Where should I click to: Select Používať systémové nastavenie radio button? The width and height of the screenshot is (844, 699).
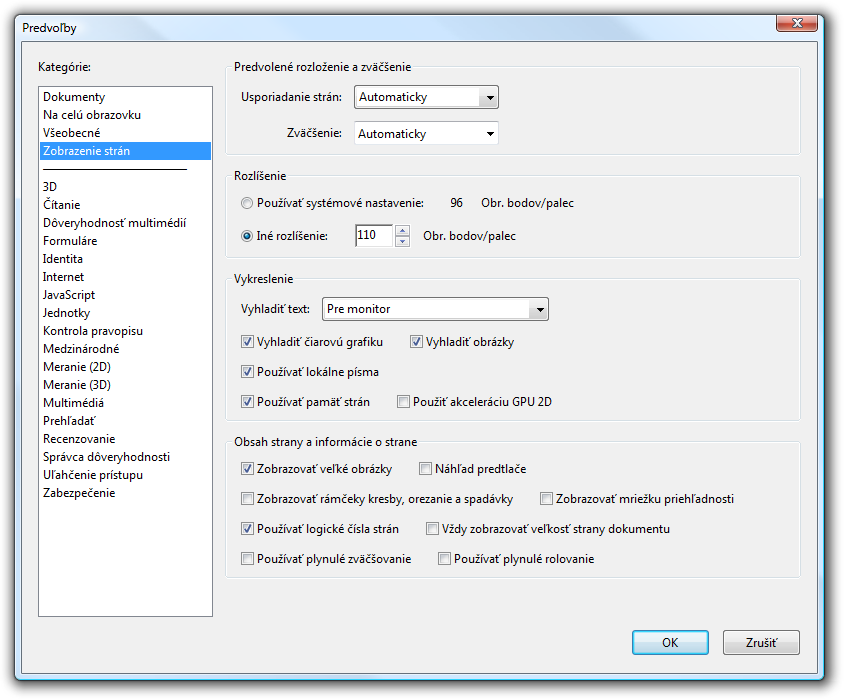pos(247,203)
